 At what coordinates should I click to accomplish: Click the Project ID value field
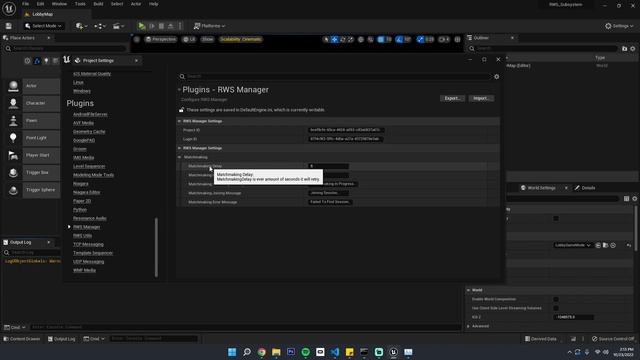(345, 130)
